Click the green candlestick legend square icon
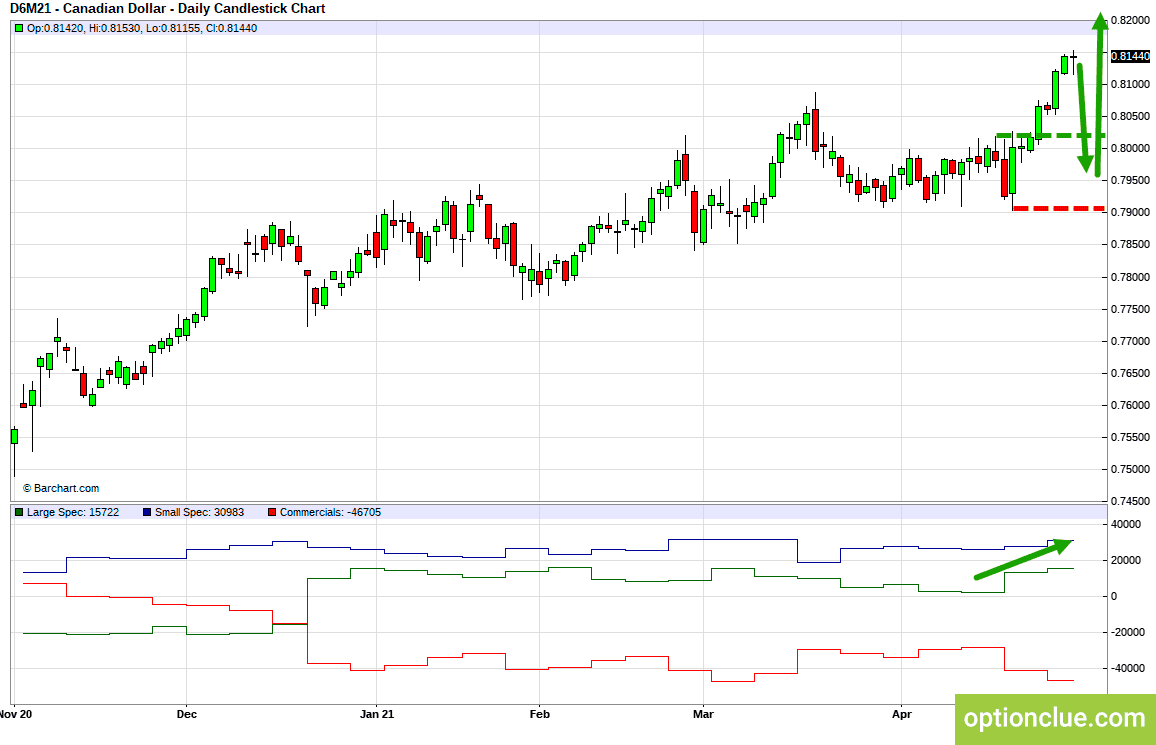This screenshot has height=745, width=1156. 19,29
